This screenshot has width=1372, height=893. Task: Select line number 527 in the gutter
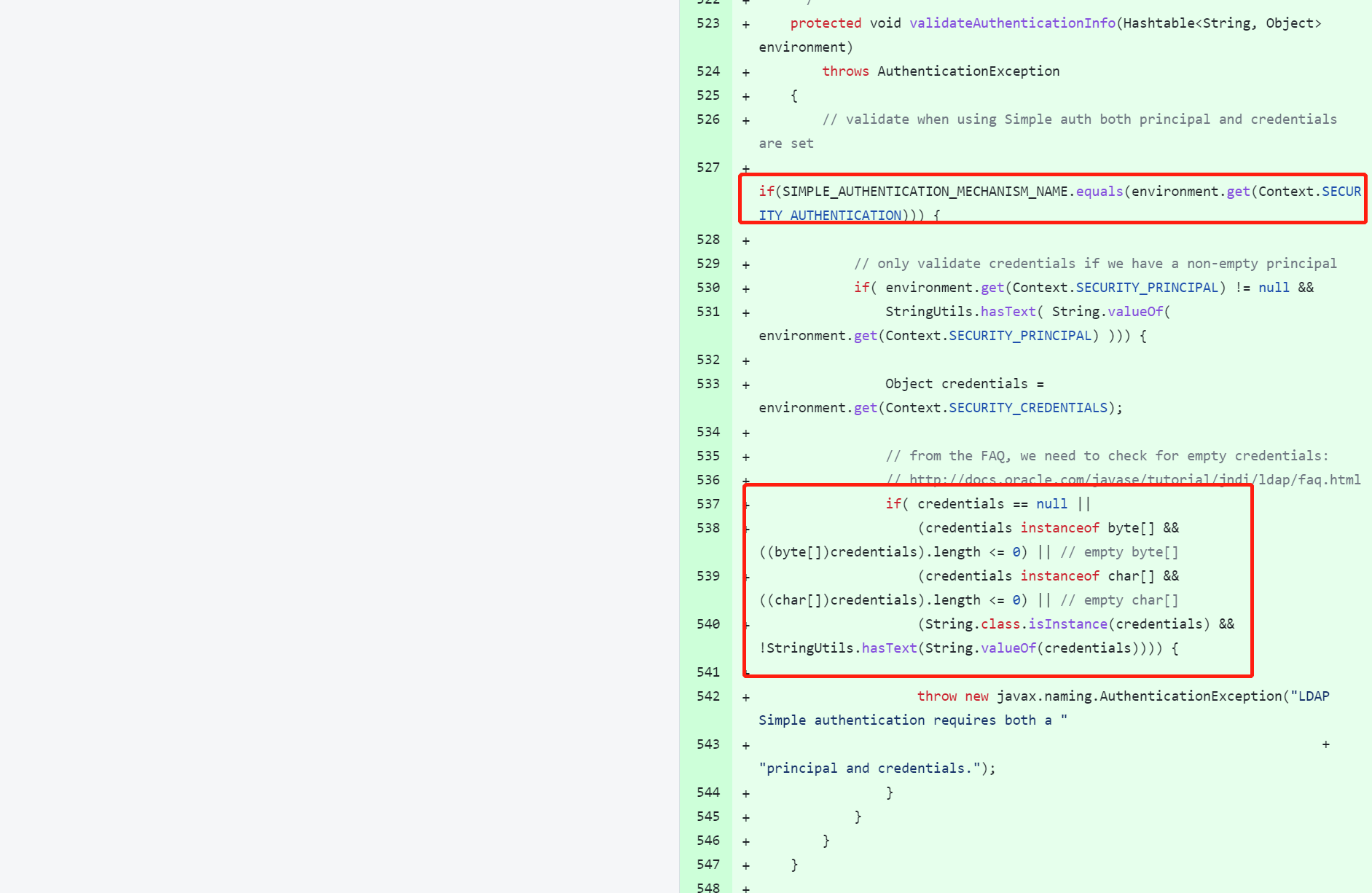pos(707,168)
